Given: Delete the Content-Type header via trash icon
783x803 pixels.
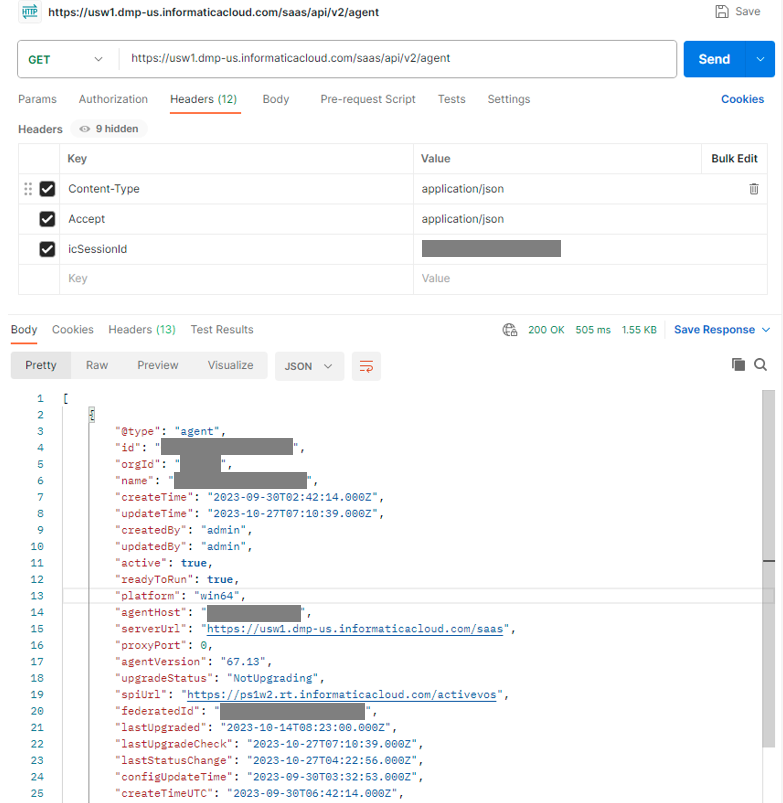Looking at the screenshot, I should click(x=754, y=188).
